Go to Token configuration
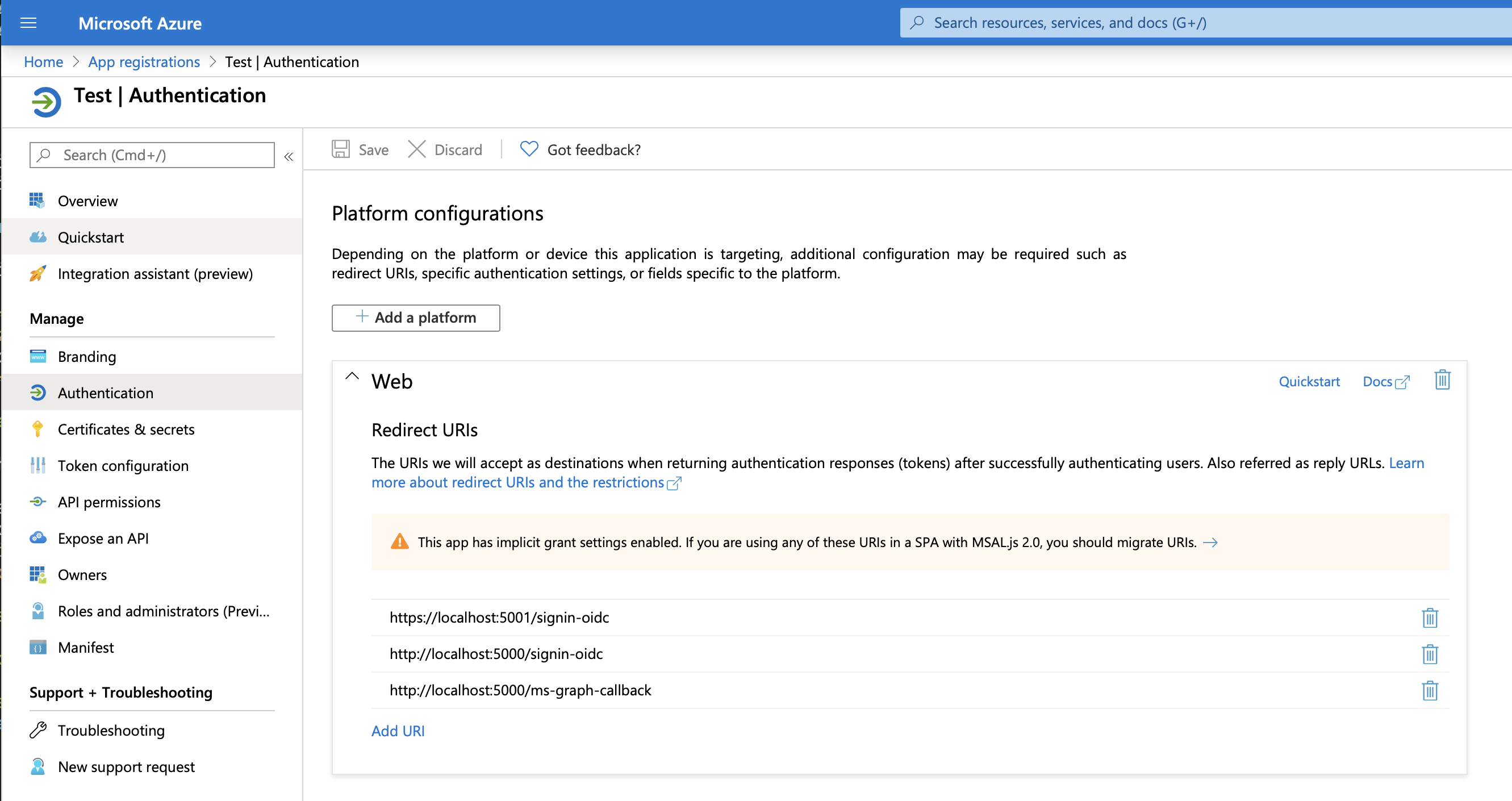This screenshot has width=1512, height=801. tap(152, 466)
